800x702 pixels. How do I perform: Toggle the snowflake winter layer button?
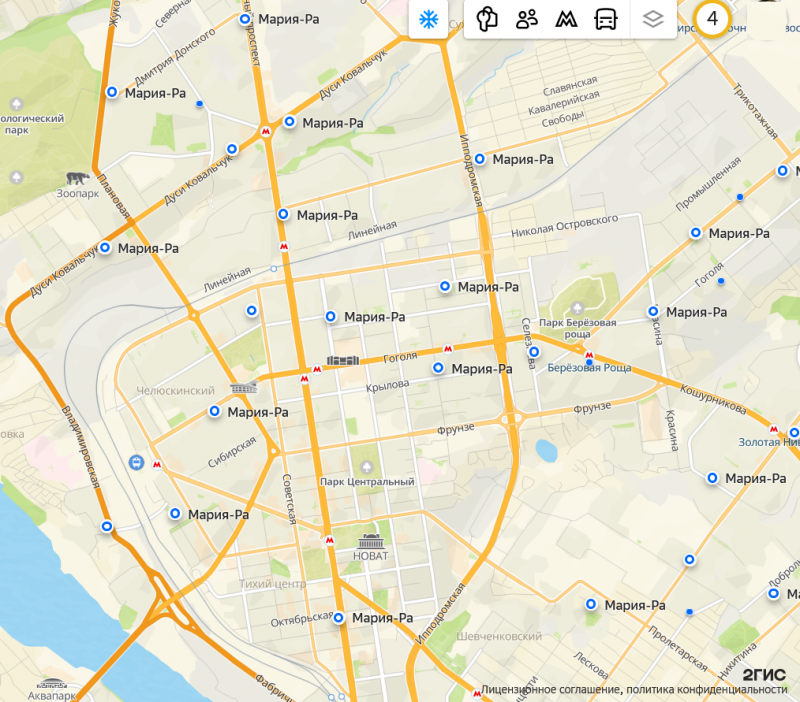click(428, 20)
